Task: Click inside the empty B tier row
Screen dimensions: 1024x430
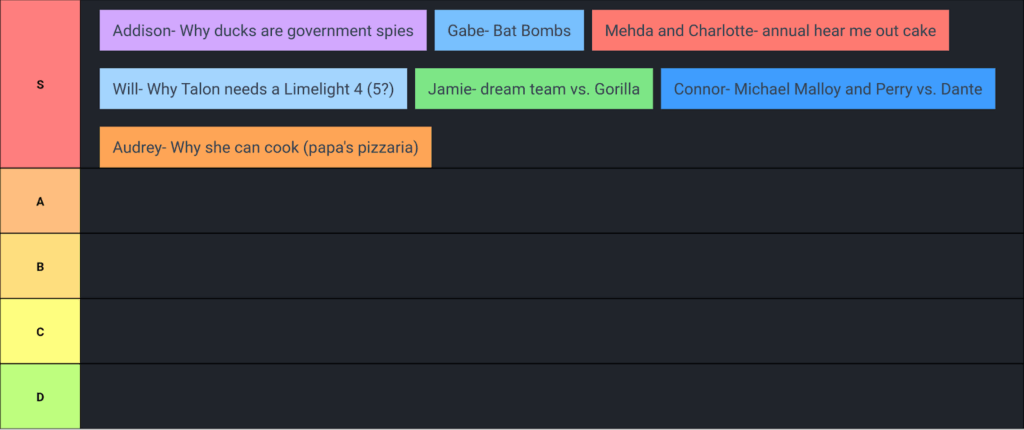Action: click(x=550, y=266)
